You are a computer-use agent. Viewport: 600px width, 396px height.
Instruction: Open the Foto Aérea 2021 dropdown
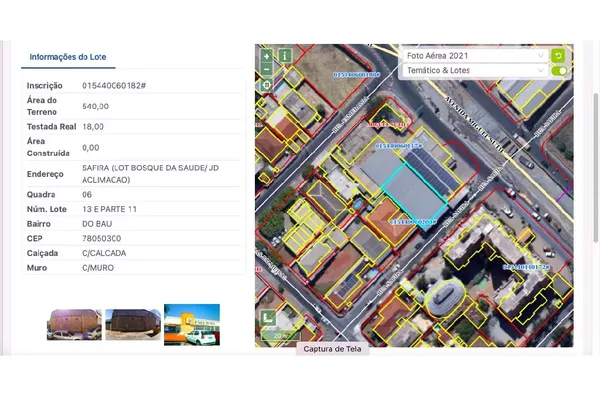pos(475,56)
